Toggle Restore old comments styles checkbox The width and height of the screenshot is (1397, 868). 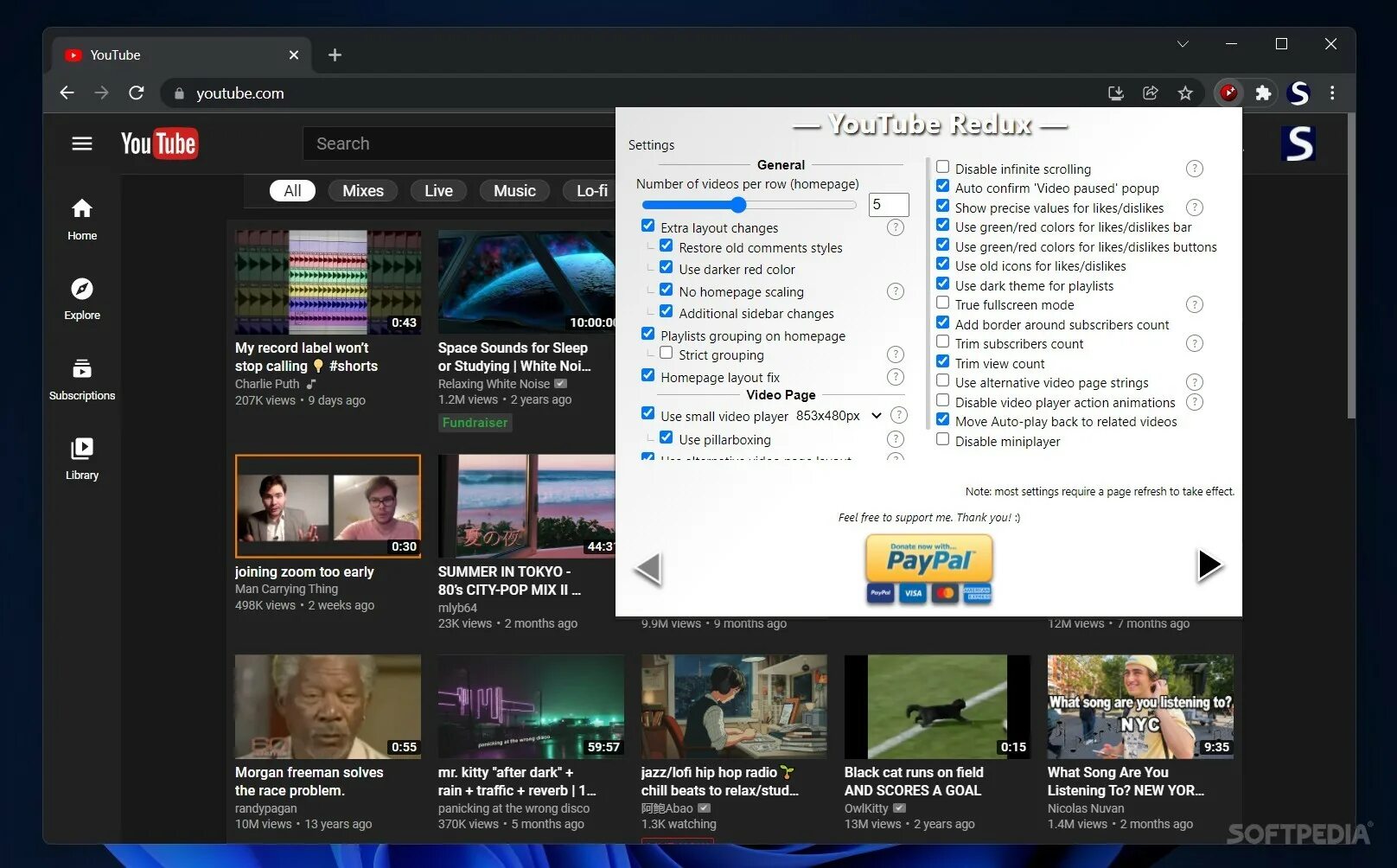666,246
